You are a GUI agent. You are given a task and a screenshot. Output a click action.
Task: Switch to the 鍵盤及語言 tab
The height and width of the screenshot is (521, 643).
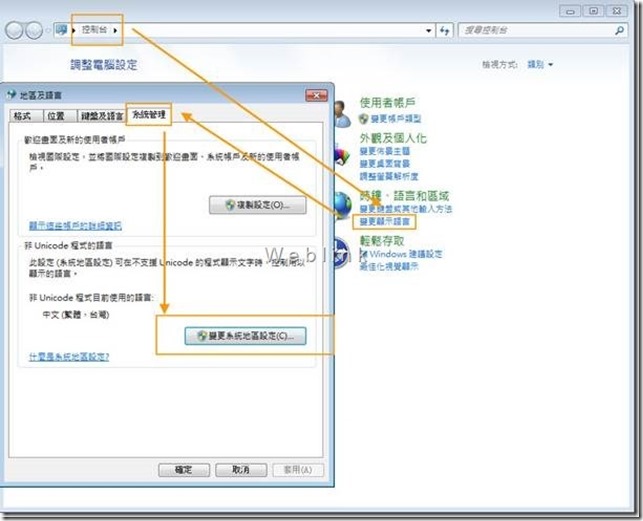102,116
